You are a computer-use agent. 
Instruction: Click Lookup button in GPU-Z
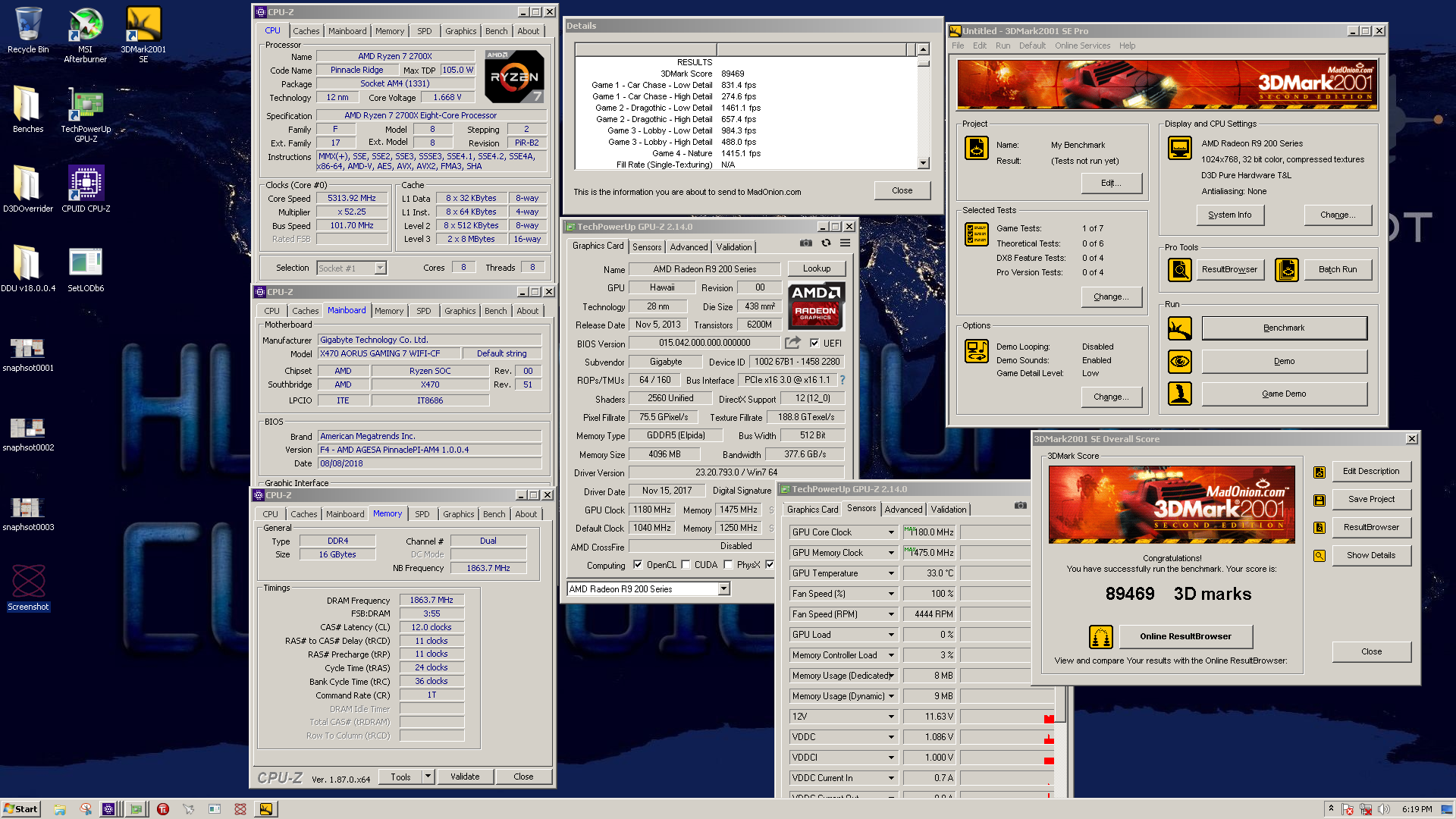pyautogui.click(x=816, y=268)
